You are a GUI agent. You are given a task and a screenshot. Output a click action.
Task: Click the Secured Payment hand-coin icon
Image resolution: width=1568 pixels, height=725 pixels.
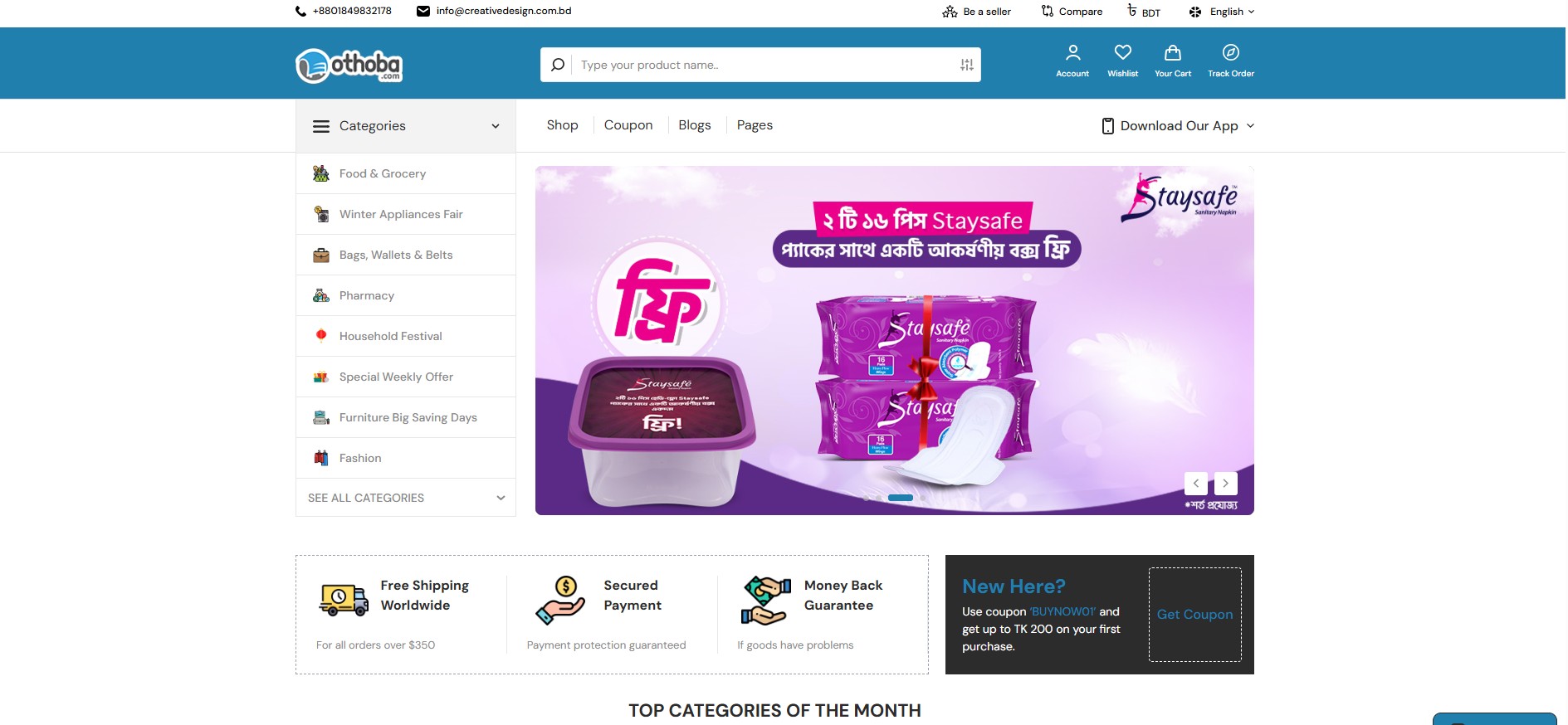[x=560, y=600]
